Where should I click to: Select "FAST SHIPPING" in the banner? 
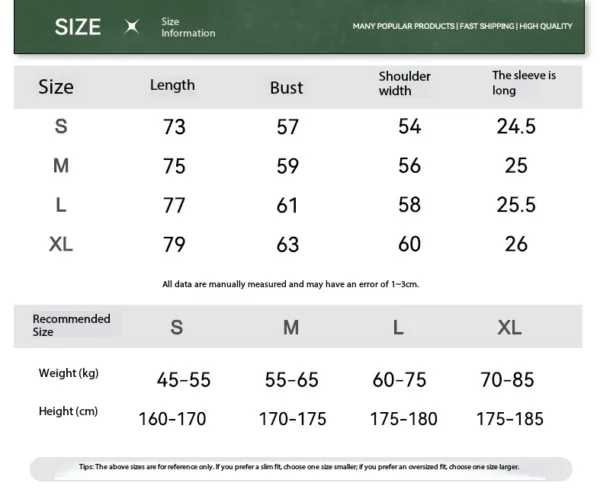(487, 25)
